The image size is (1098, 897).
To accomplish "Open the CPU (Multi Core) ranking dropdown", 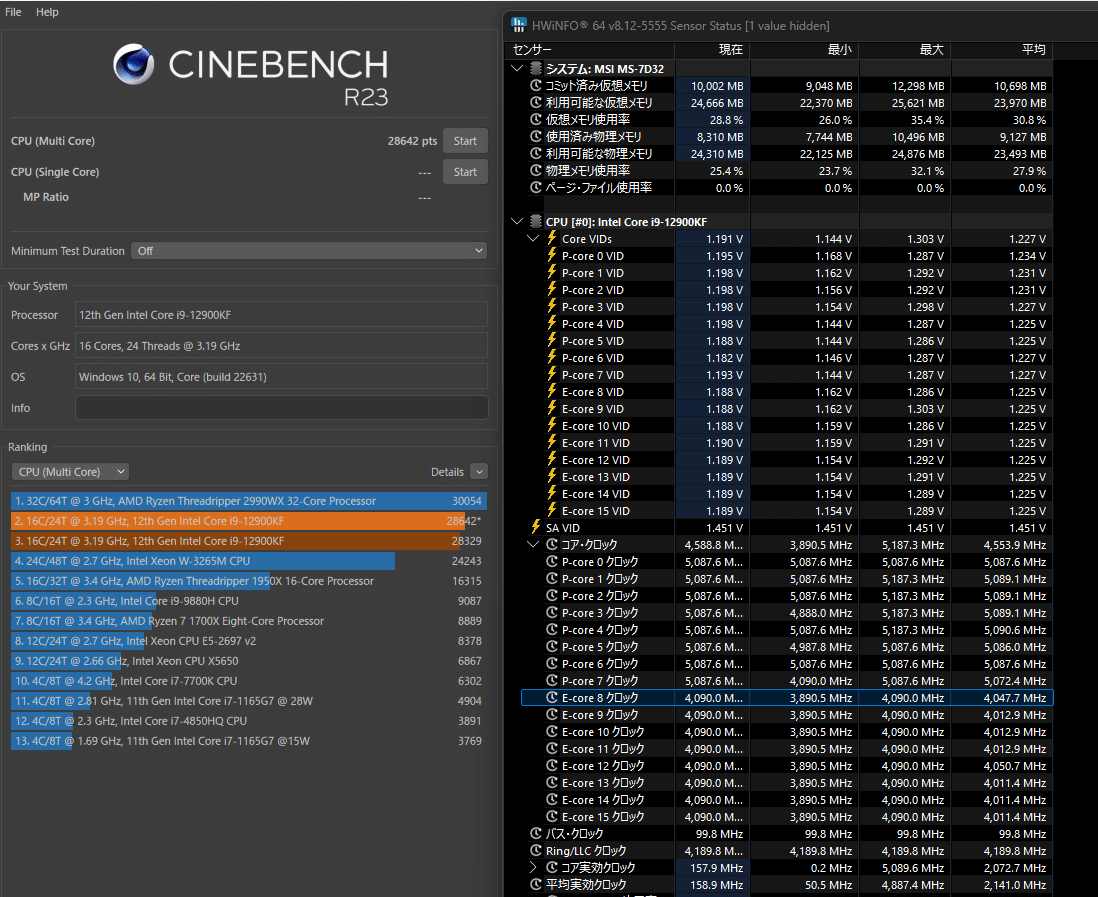I will click(x=70, y=472).
